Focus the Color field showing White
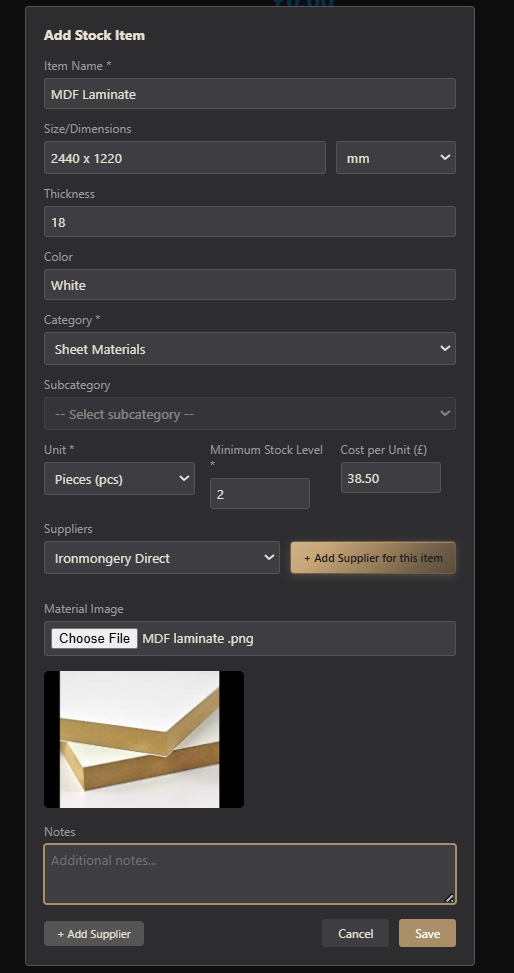Image resolution: width=514 pixels, height=973 pixels. (x=250, y=285)
